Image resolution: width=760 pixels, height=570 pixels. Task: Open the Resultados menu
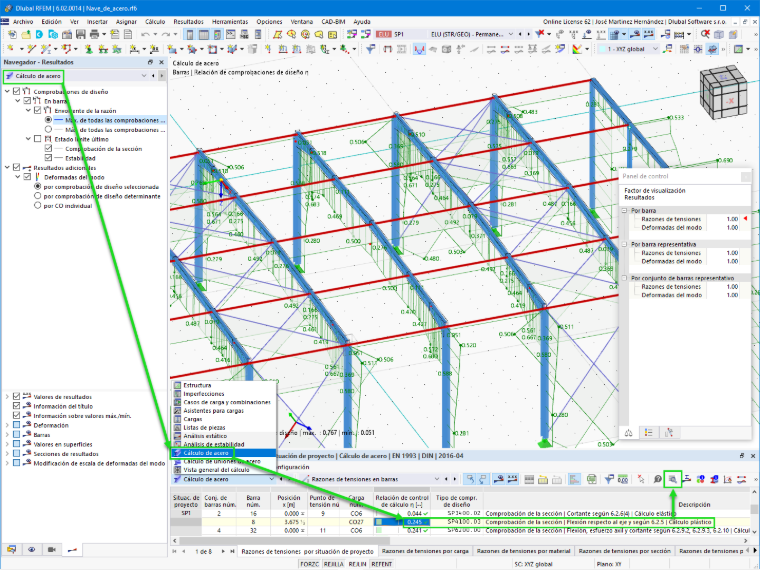189,22
